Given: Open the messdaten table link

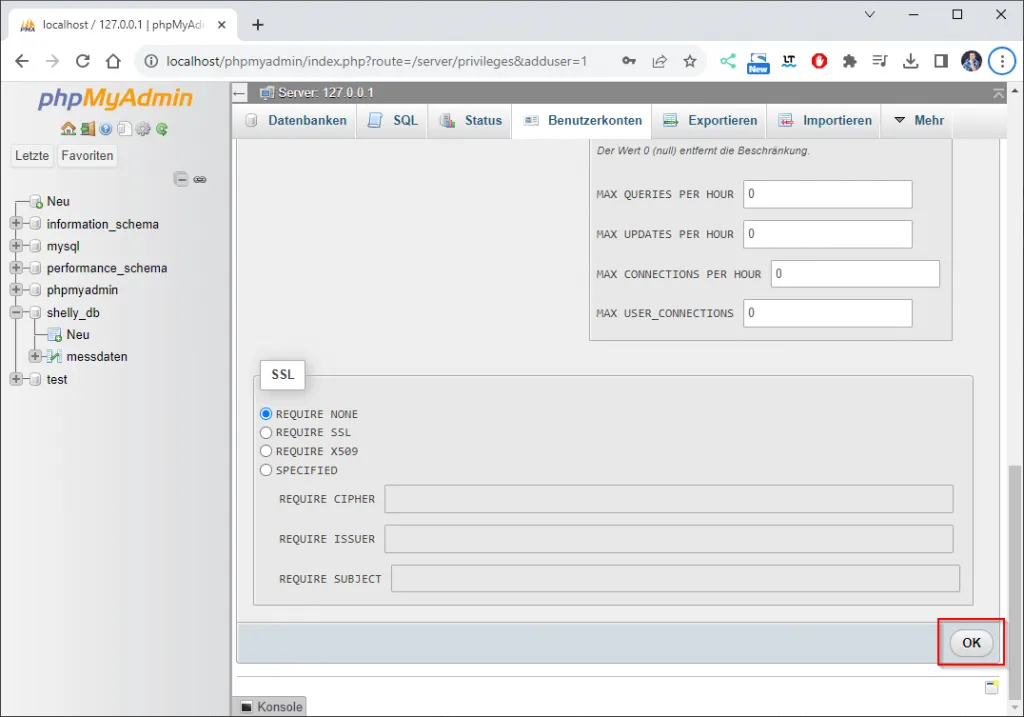Looking at the screenshot, I should point(97,357).
